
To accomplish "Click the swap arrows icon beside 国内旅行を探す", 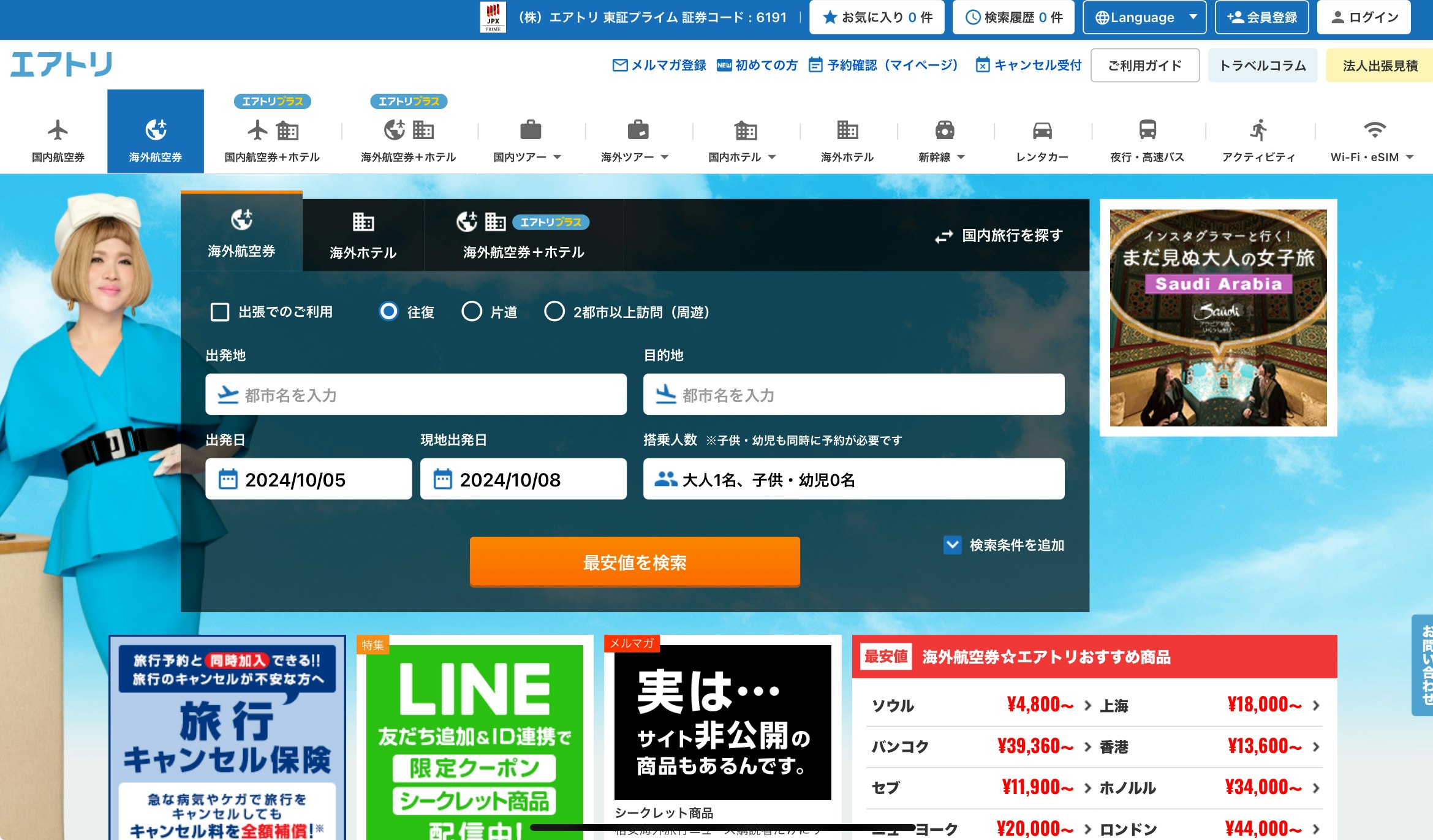I will [x=944, y=236].
